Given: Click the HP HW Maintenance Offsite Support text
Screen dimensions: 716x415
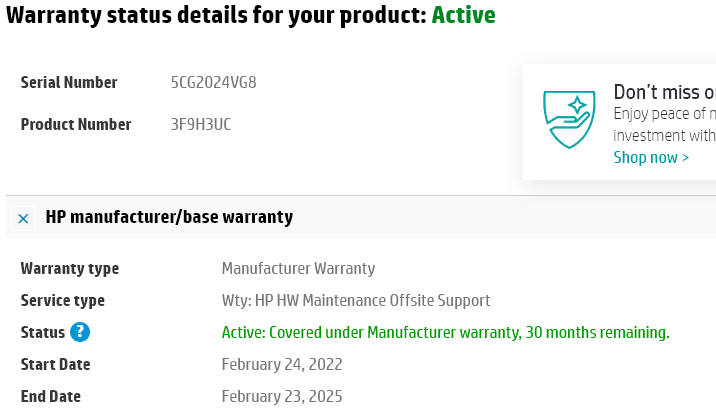Looking at the screenshot, I should (x=356, y=300).
